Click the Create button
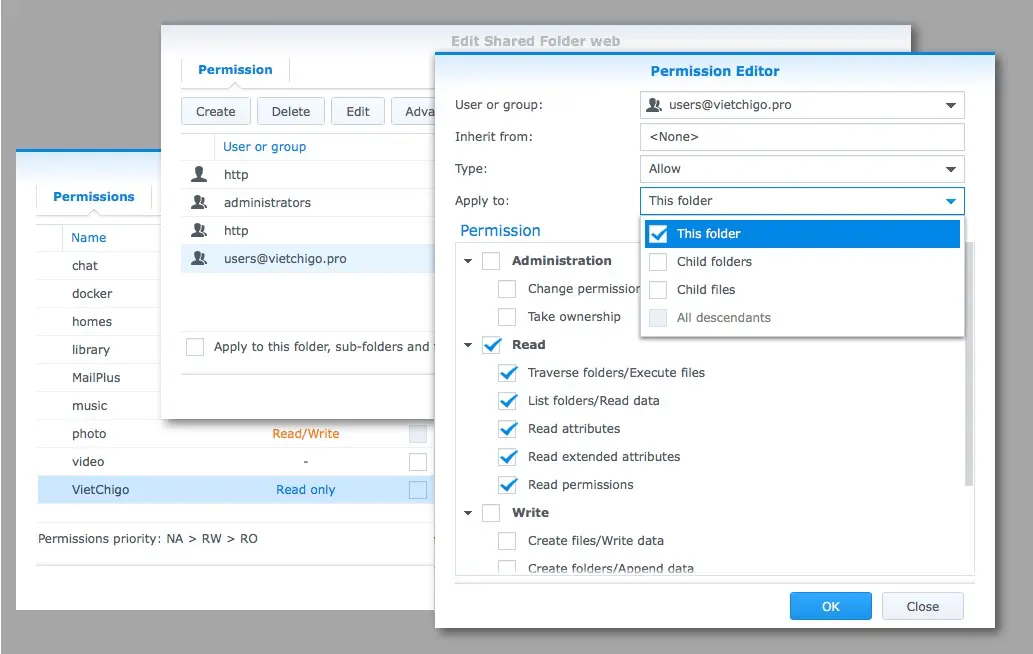 pos(215,111)
